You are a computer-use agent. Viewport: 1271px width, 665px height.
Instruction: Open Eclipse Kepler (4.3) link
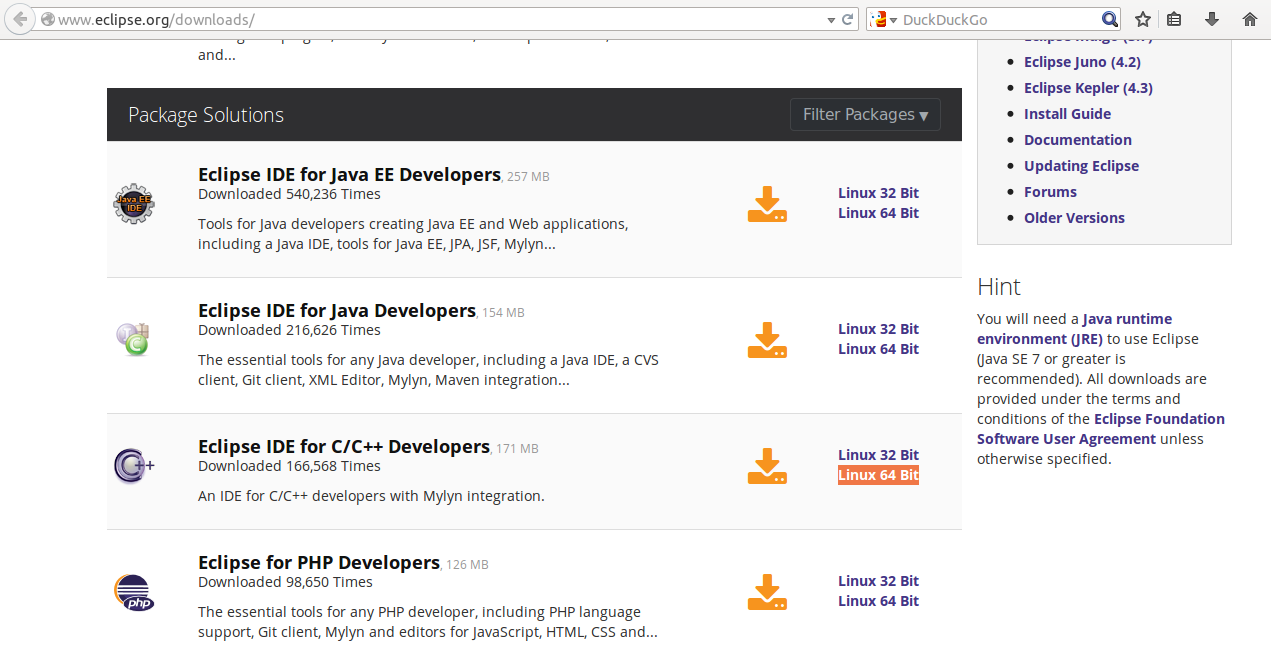coord(1088,88)
